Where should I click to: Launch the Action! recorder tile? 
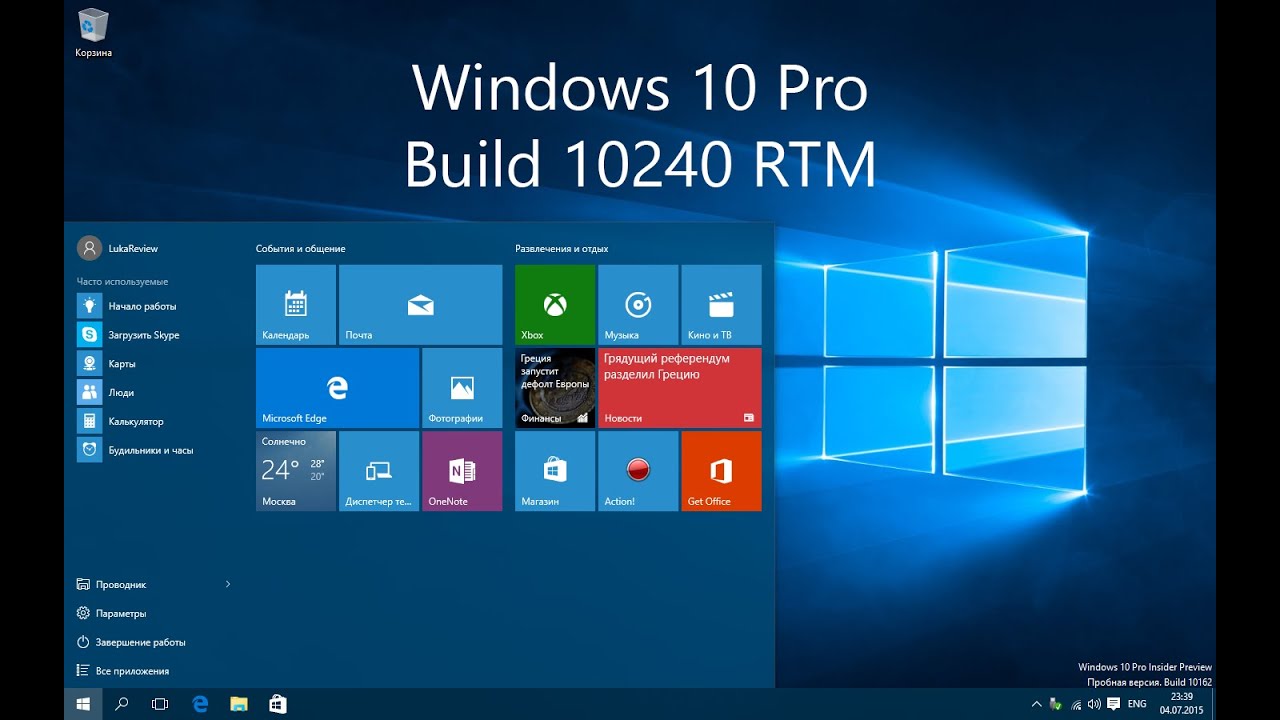point(638,471)
